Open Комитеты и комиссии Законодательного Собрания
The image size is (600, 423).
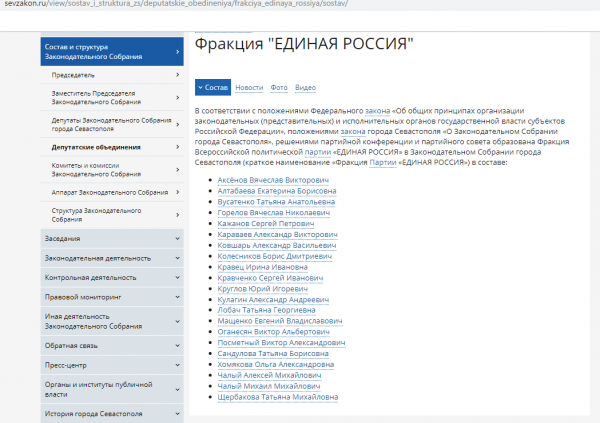pyautogui.click(x=112, y=170)
